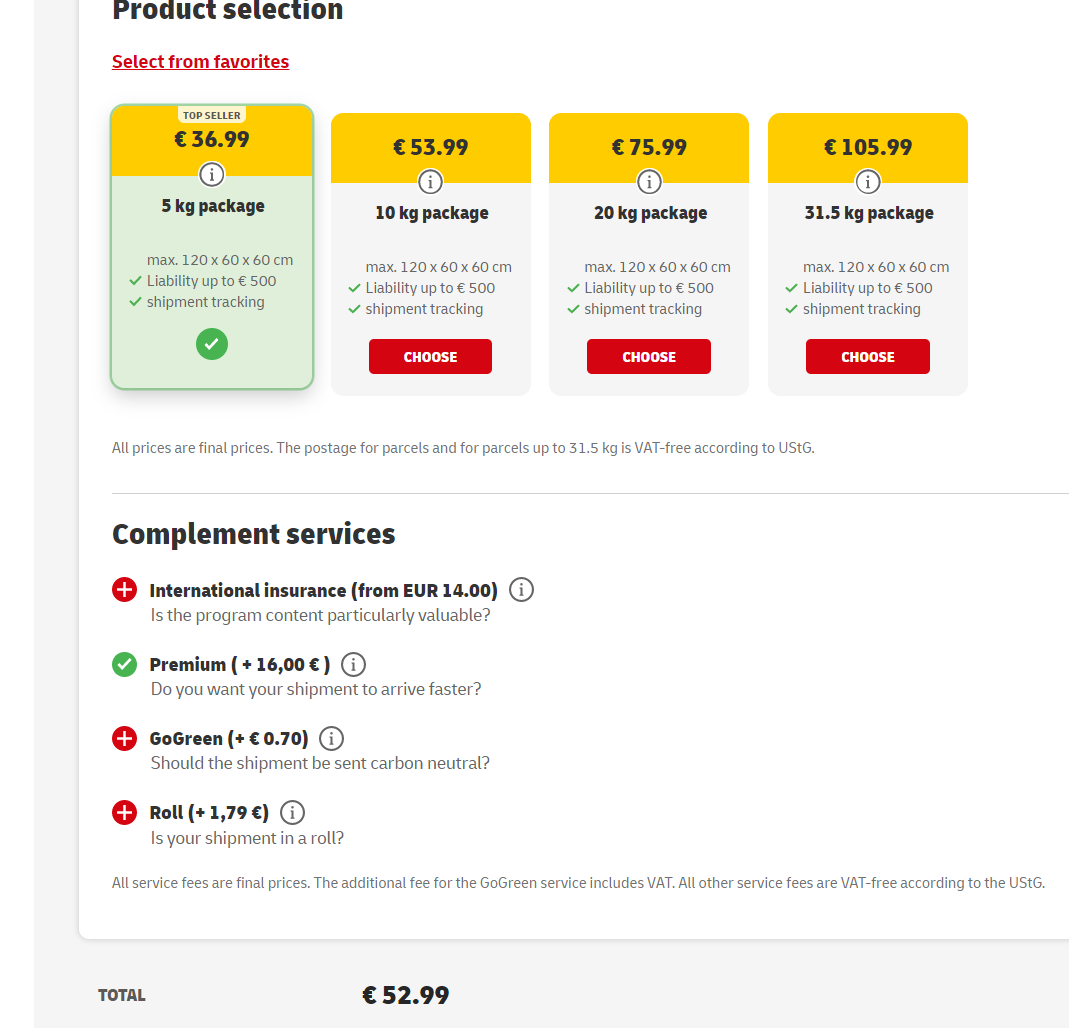Open info icon on 31.5 kg package
The width and height of the screenshot is (1069, 1028).
click(868, 182)
